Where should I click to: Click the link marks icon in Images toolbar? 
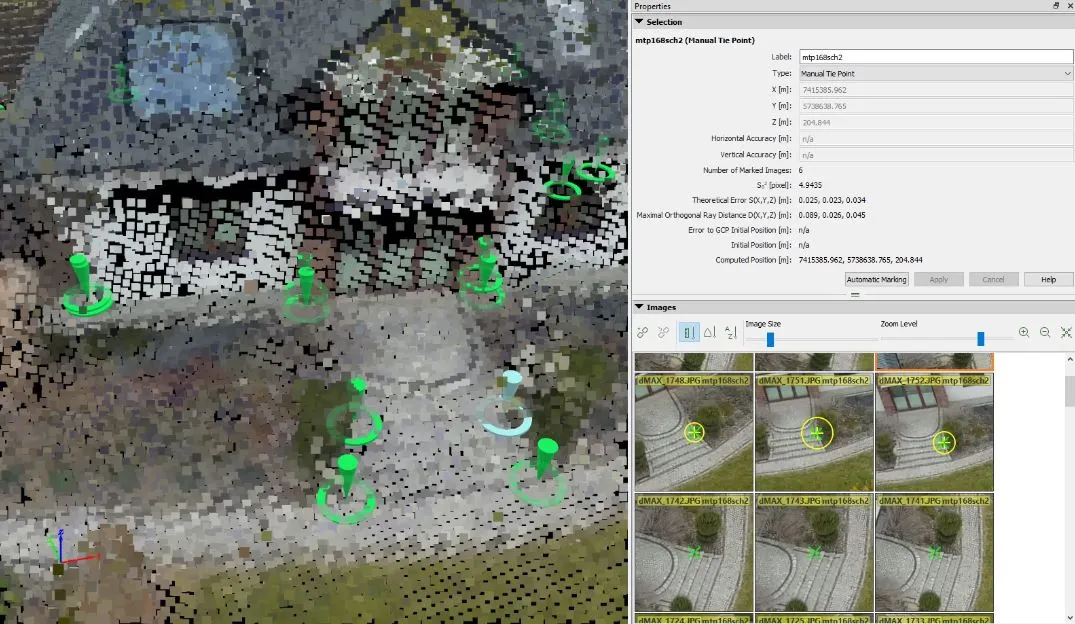pos(643,333)
